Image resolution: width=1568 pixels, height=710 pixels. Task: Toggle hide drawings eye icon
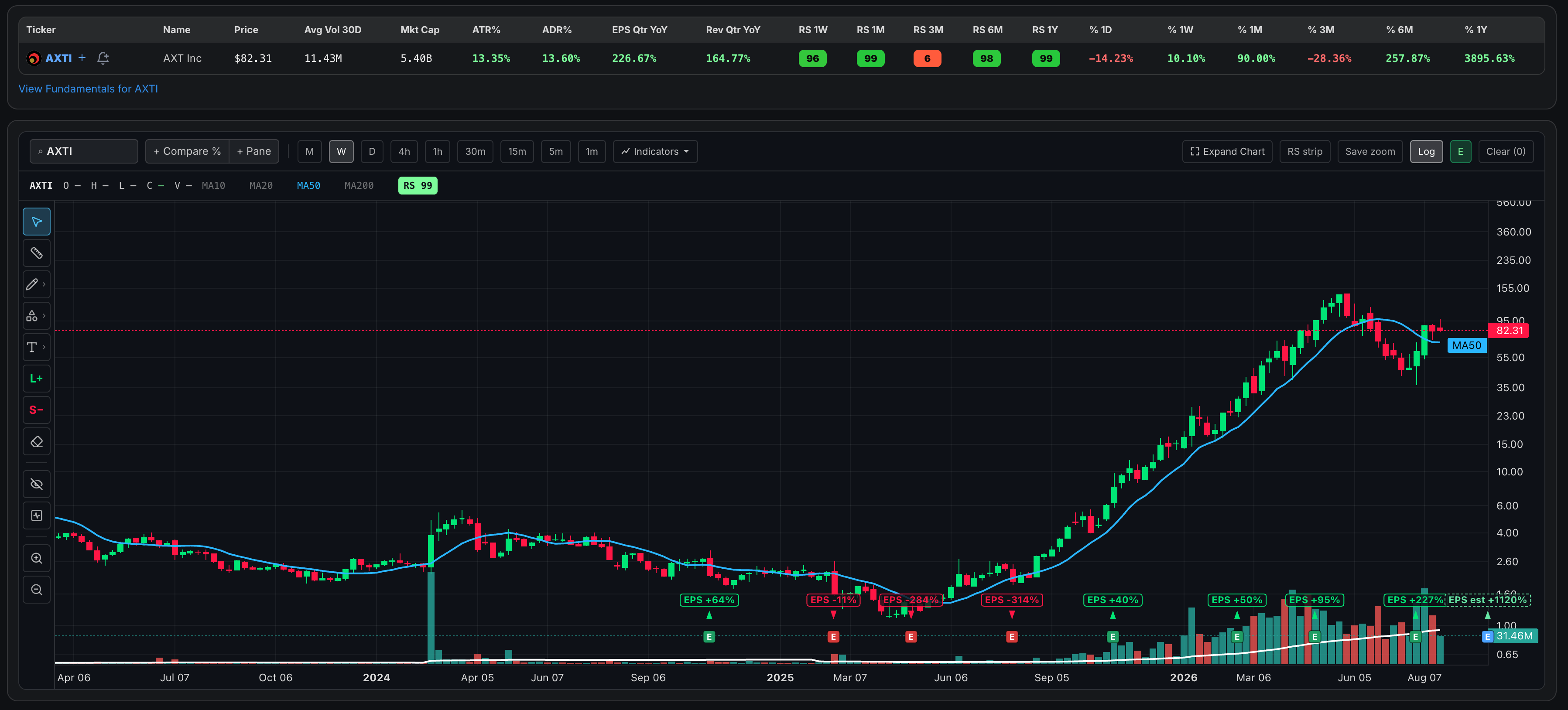(37, 484)
